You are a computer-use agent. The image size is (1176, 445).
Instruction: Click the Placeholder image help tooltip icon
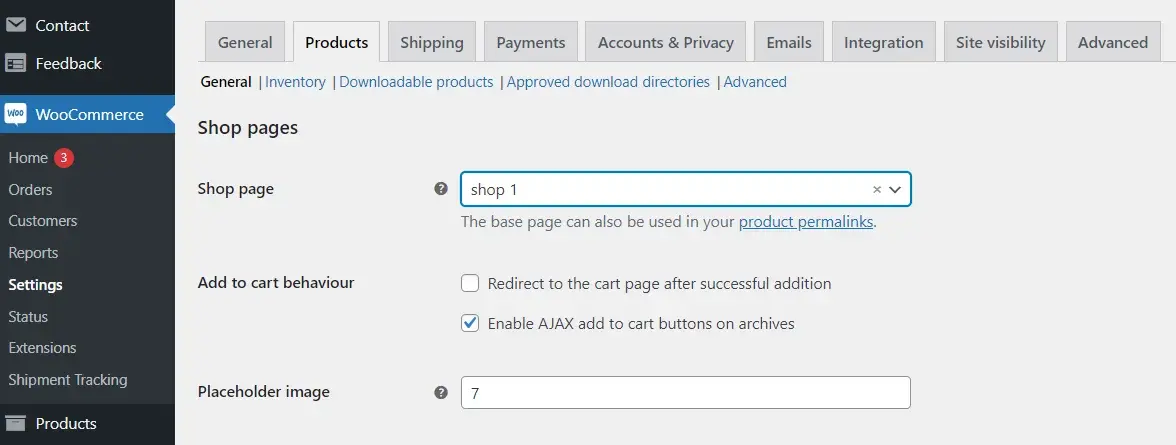coord(440,392)
